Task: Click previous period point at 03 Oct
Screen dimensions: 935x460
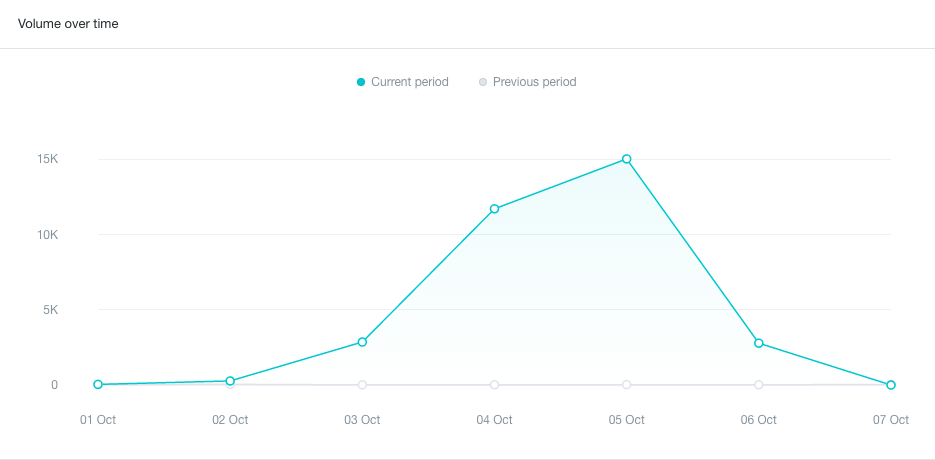Action: (362, 385)
